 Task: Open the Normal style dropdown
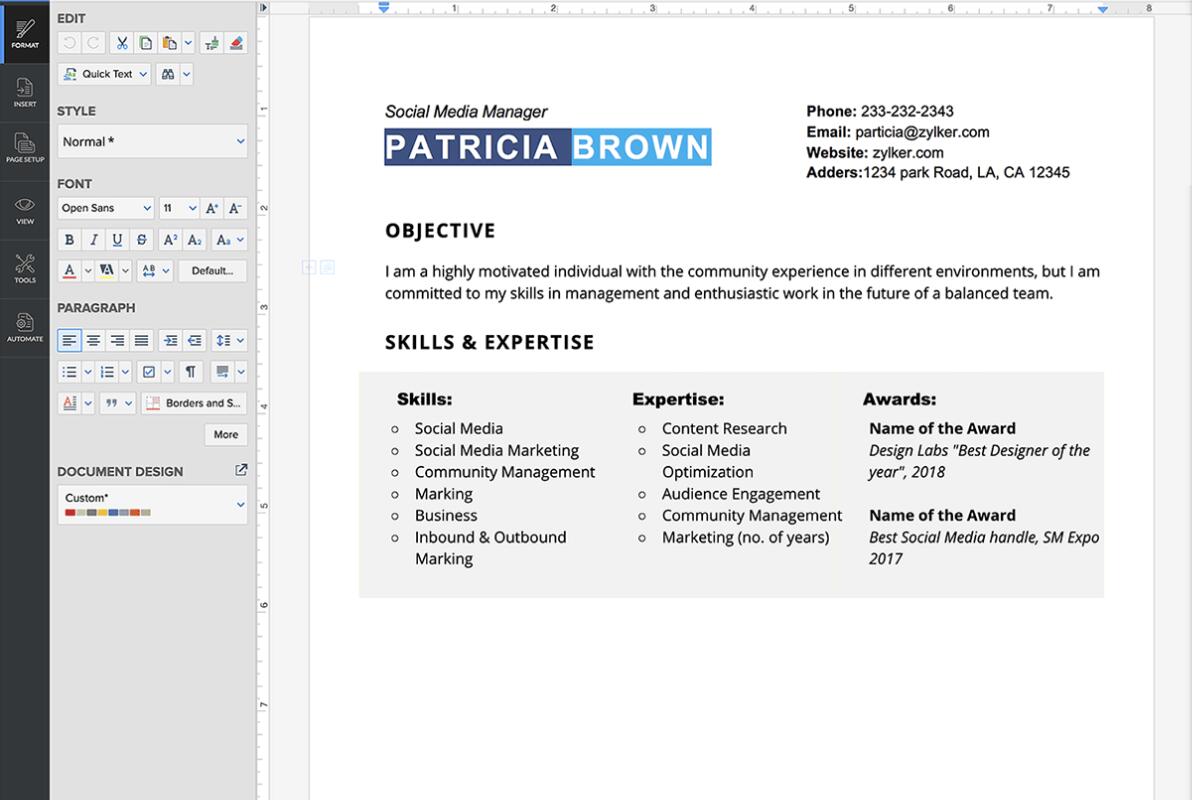pyautogui.click(x=153, y=141)
